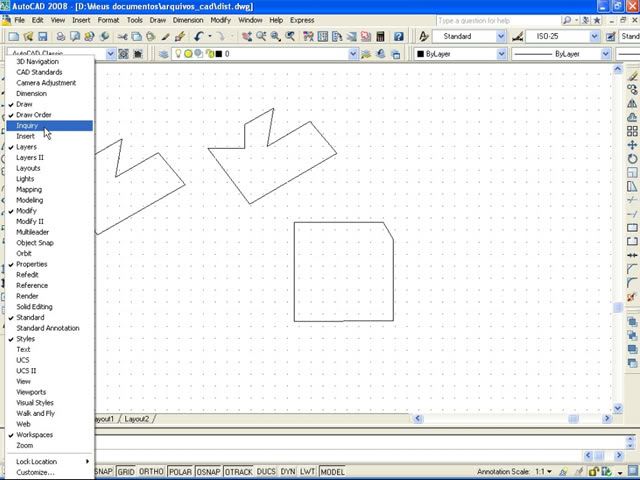Select the Move tool
Image resolution: width=640 pixels, height=480 pixels.
coord(632,145)
